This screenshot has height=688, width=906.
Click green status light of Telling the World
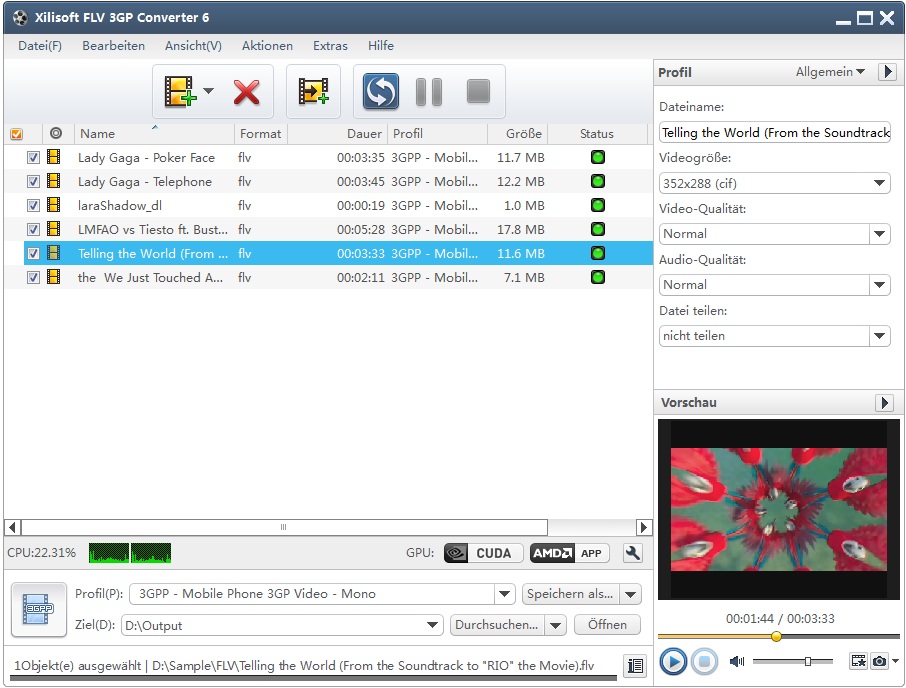point(598,253)
